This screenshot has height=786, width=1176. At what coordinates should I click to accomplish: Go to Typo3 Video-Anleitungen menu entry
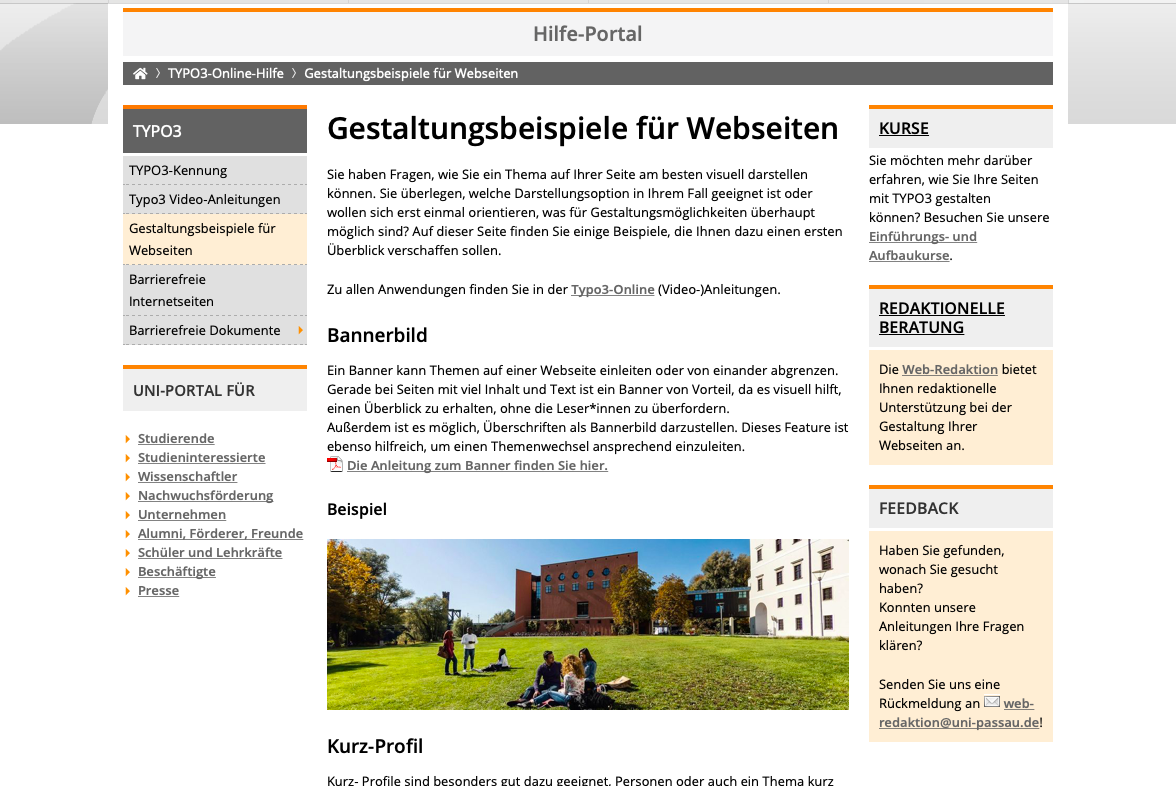tap(214, 200)
